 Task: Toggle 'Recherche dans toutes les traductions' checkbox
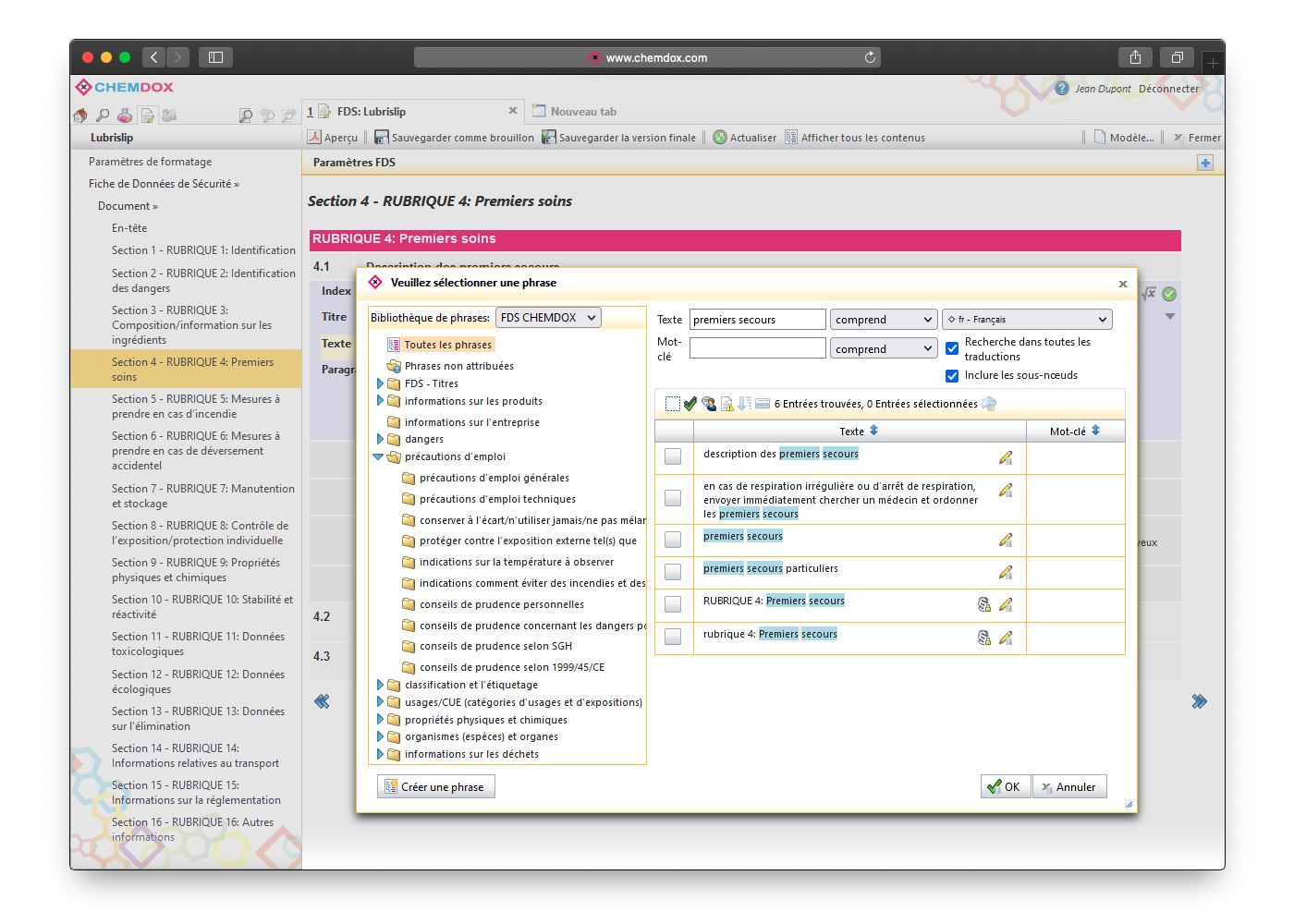[x=952, y=348]
